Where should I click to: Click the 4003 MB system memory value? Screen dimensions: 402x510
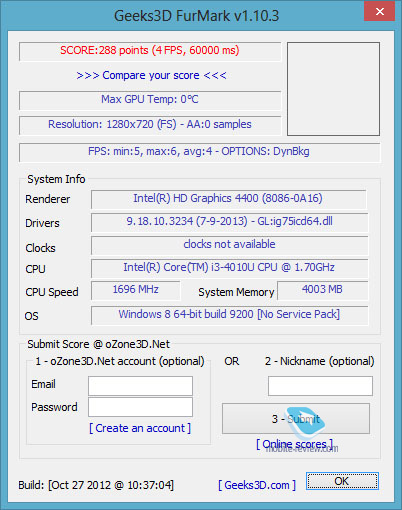click(x=322, y=290)
